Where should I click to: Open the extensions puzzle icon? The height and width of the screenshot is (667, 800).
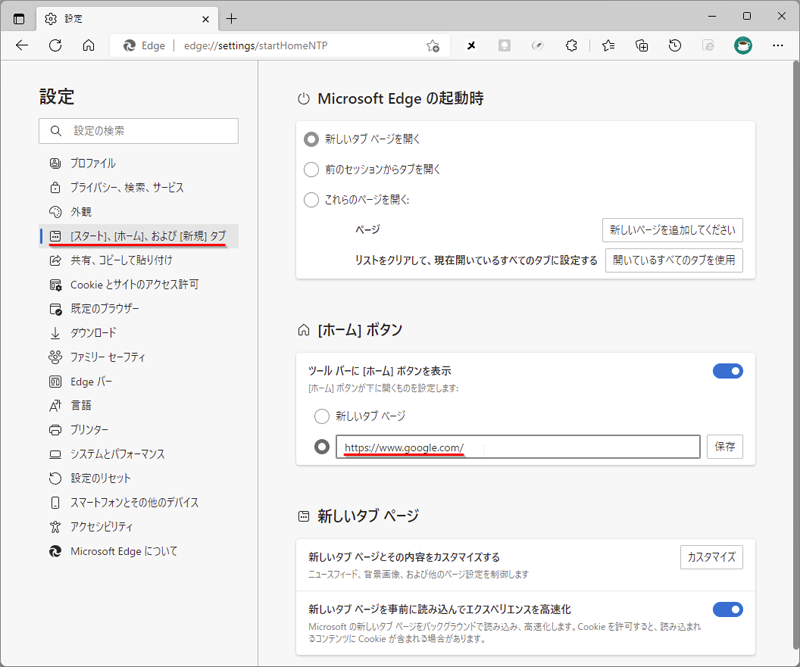[x=571, y=46]
